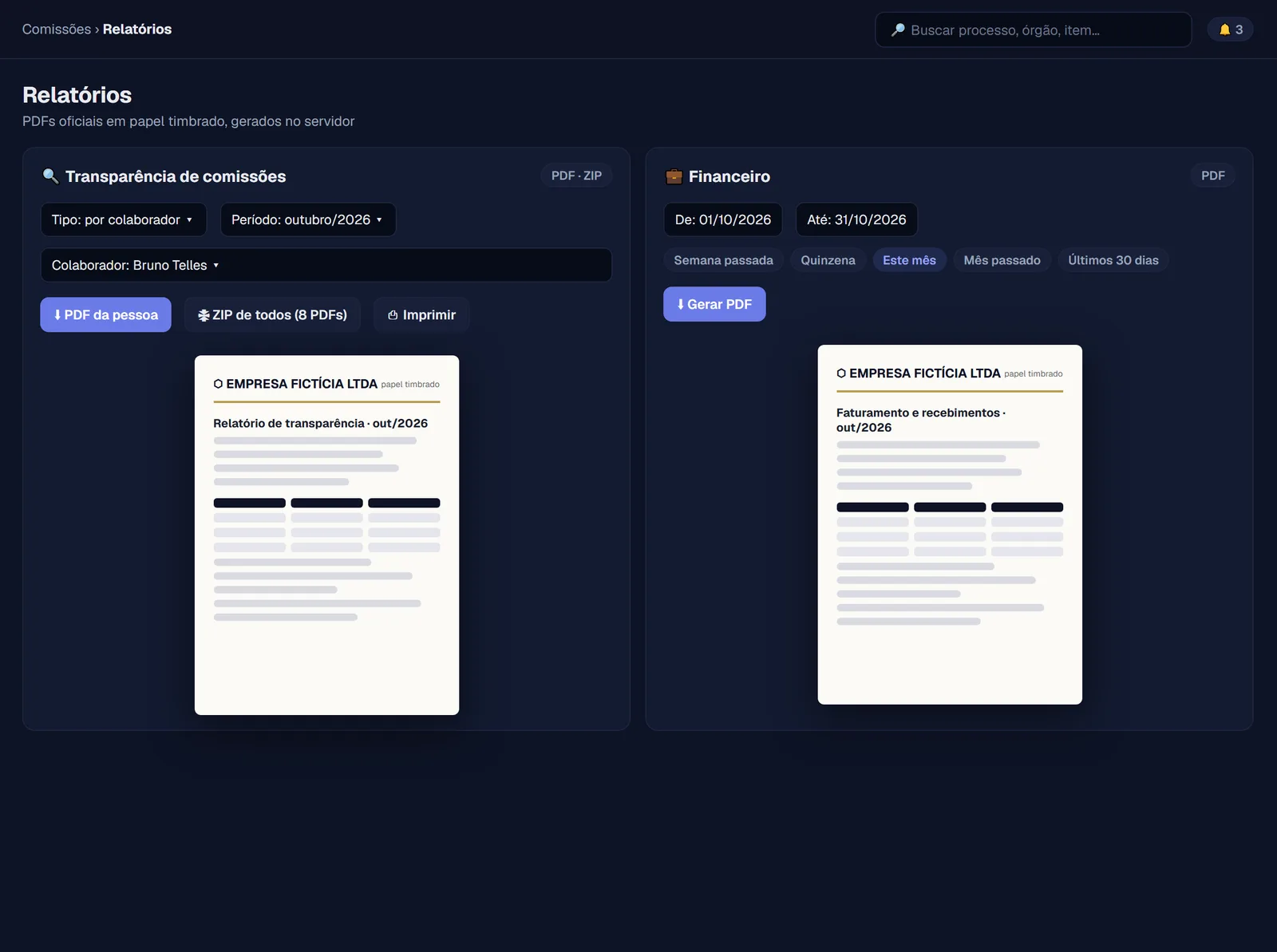Open the Relatório de transparência preview thumbnail

(x=326, y=535)
